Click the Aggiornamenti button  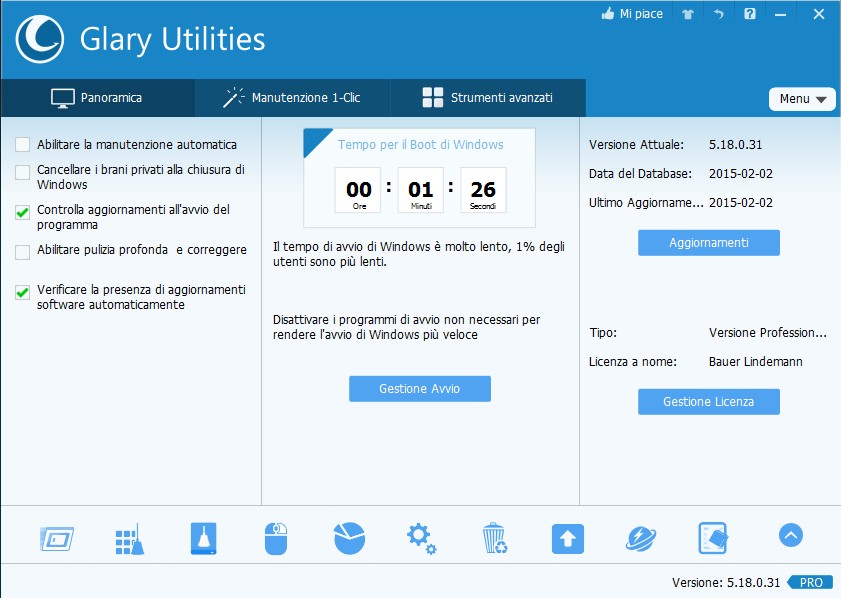coord(709,243)
